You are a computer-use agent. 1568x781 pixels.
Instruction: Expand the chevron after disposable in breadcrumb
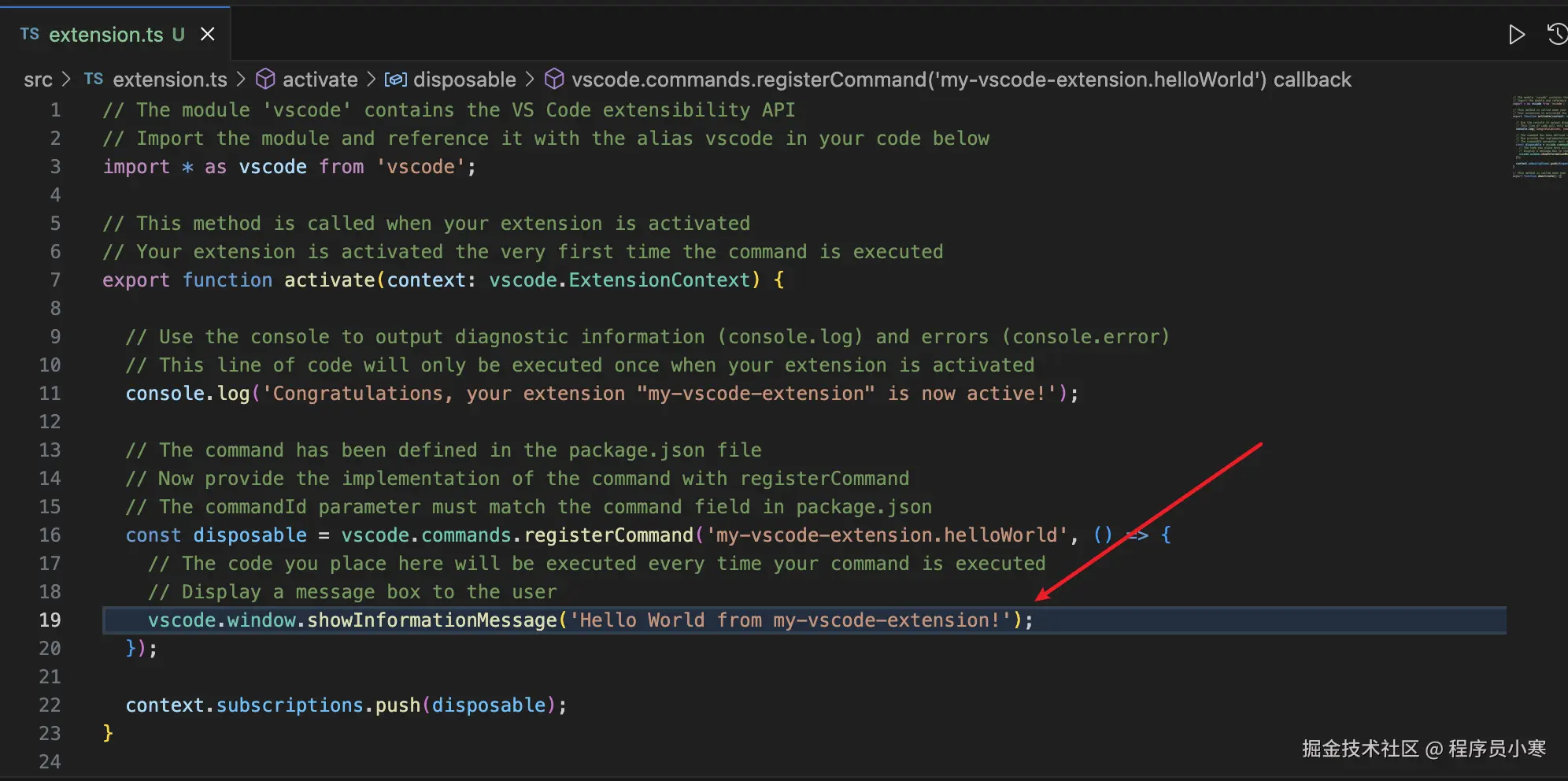[x=530, y=80]
